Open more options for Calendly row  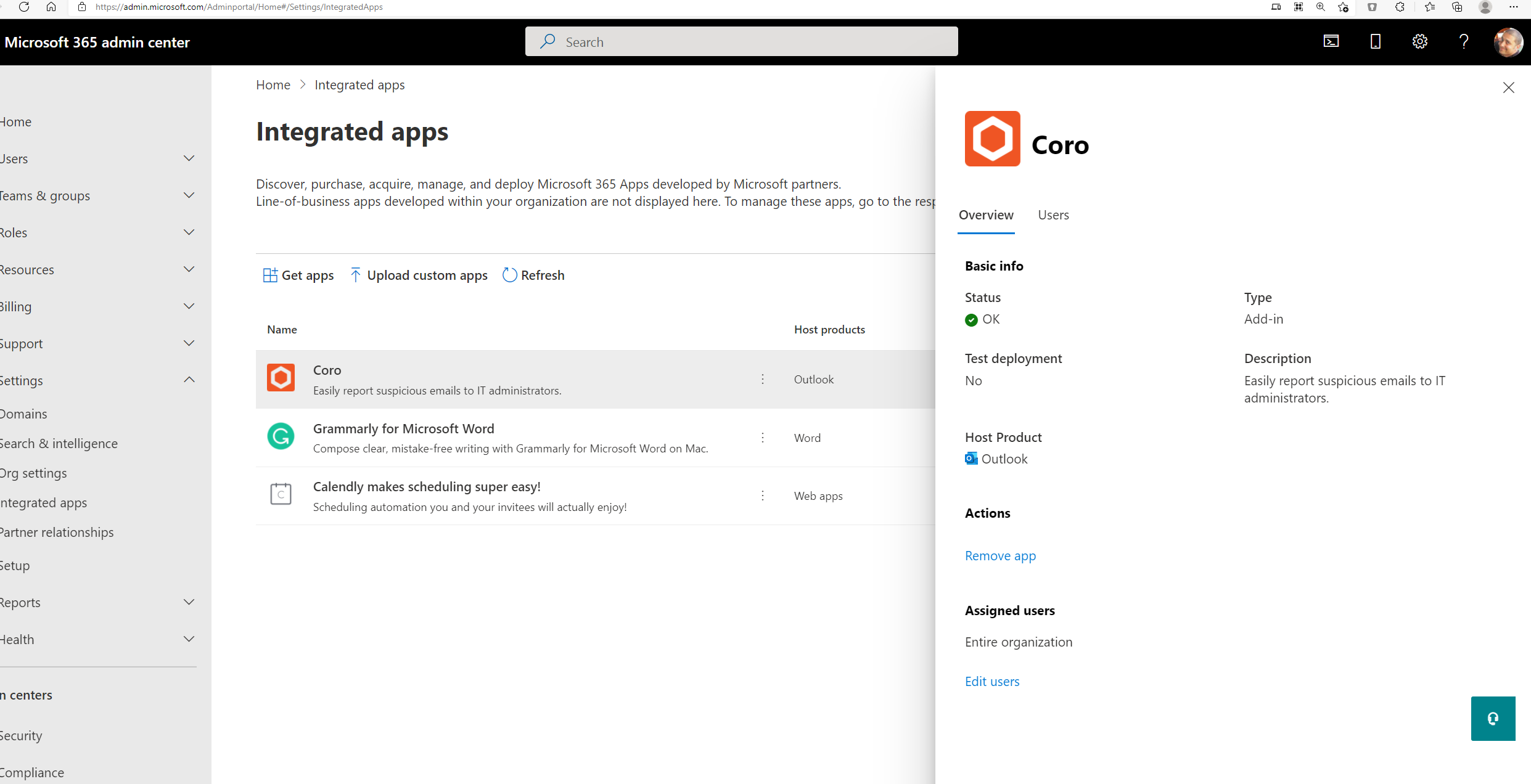pos(763,496)
